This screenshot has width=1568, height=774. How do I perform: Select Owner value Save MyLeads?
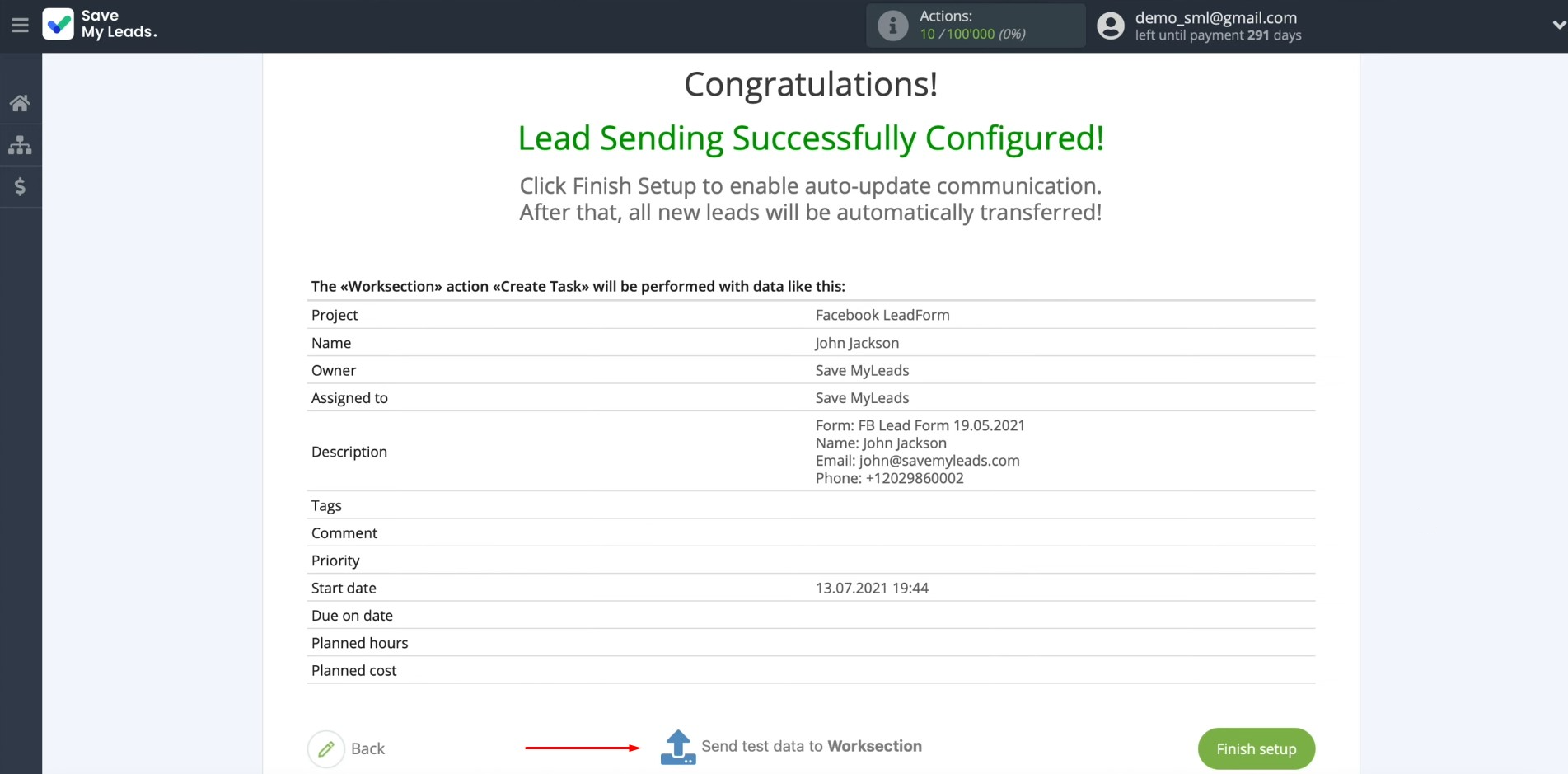tap(862, 370)
